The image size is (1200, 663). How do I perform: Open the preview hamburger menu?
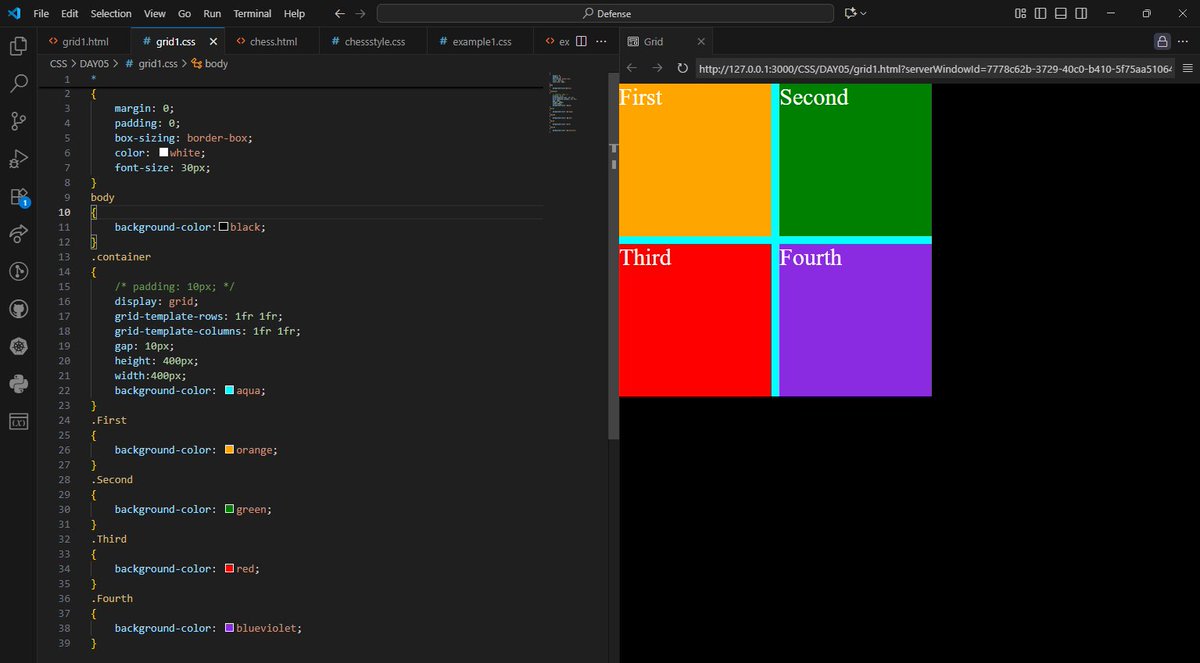coord(1188,68)
